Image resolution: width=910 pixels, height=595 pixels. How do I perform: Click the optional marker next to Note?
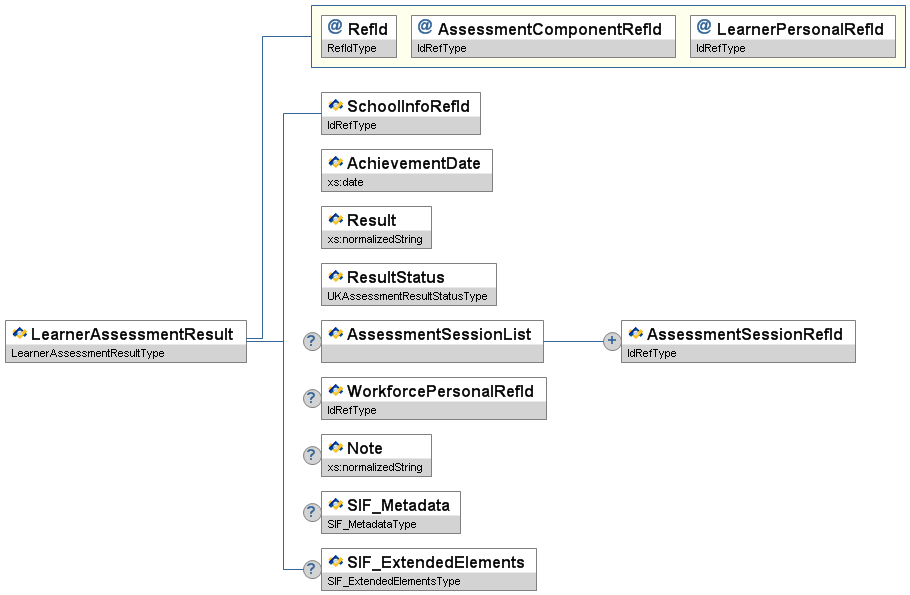tap(312, 455)
